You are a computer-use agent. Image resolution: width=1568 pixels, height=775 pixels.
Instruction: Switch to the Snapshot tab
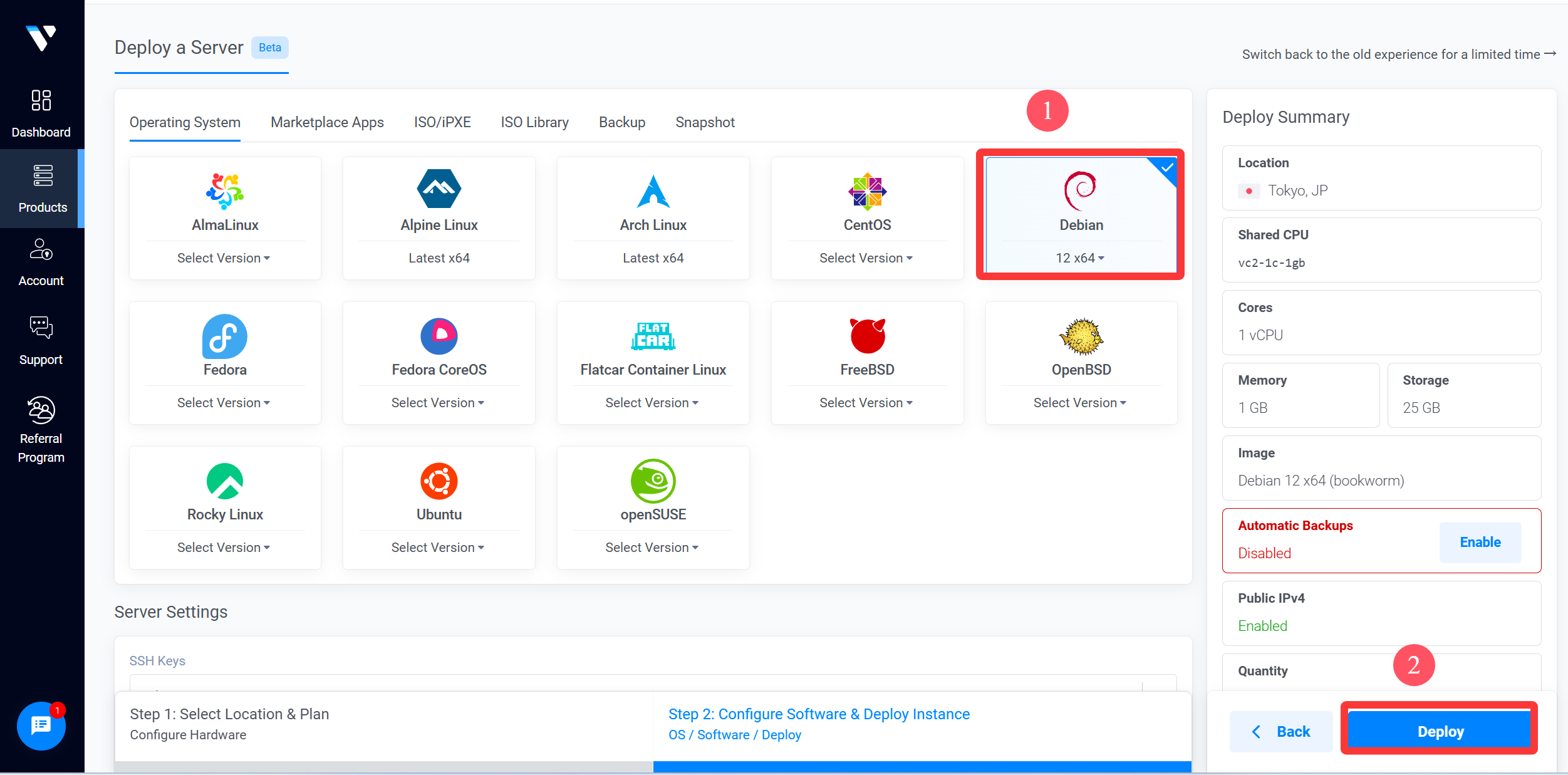(705, 122)
